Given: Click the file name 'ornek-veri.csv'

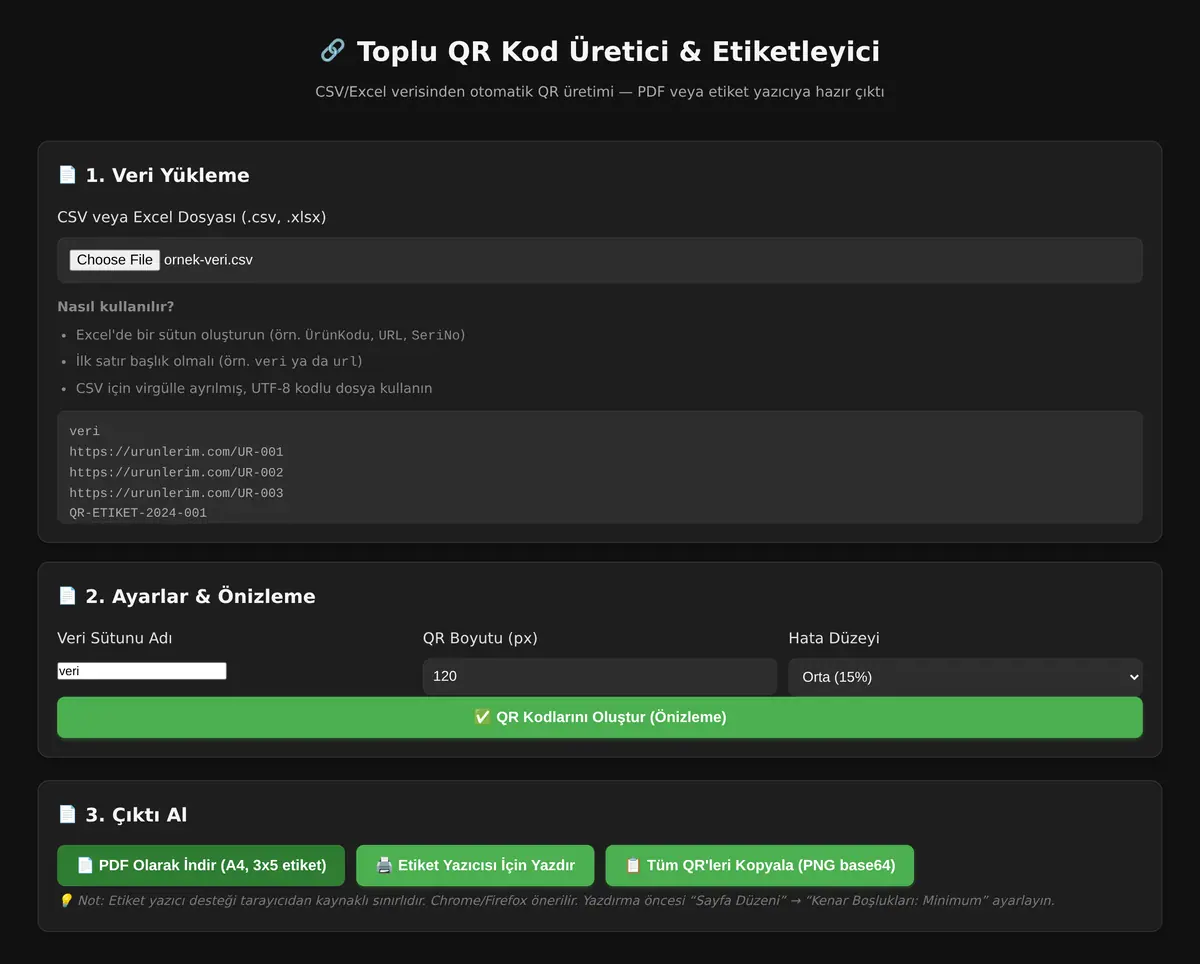Looking at the screenshot, I should point(208,260).
